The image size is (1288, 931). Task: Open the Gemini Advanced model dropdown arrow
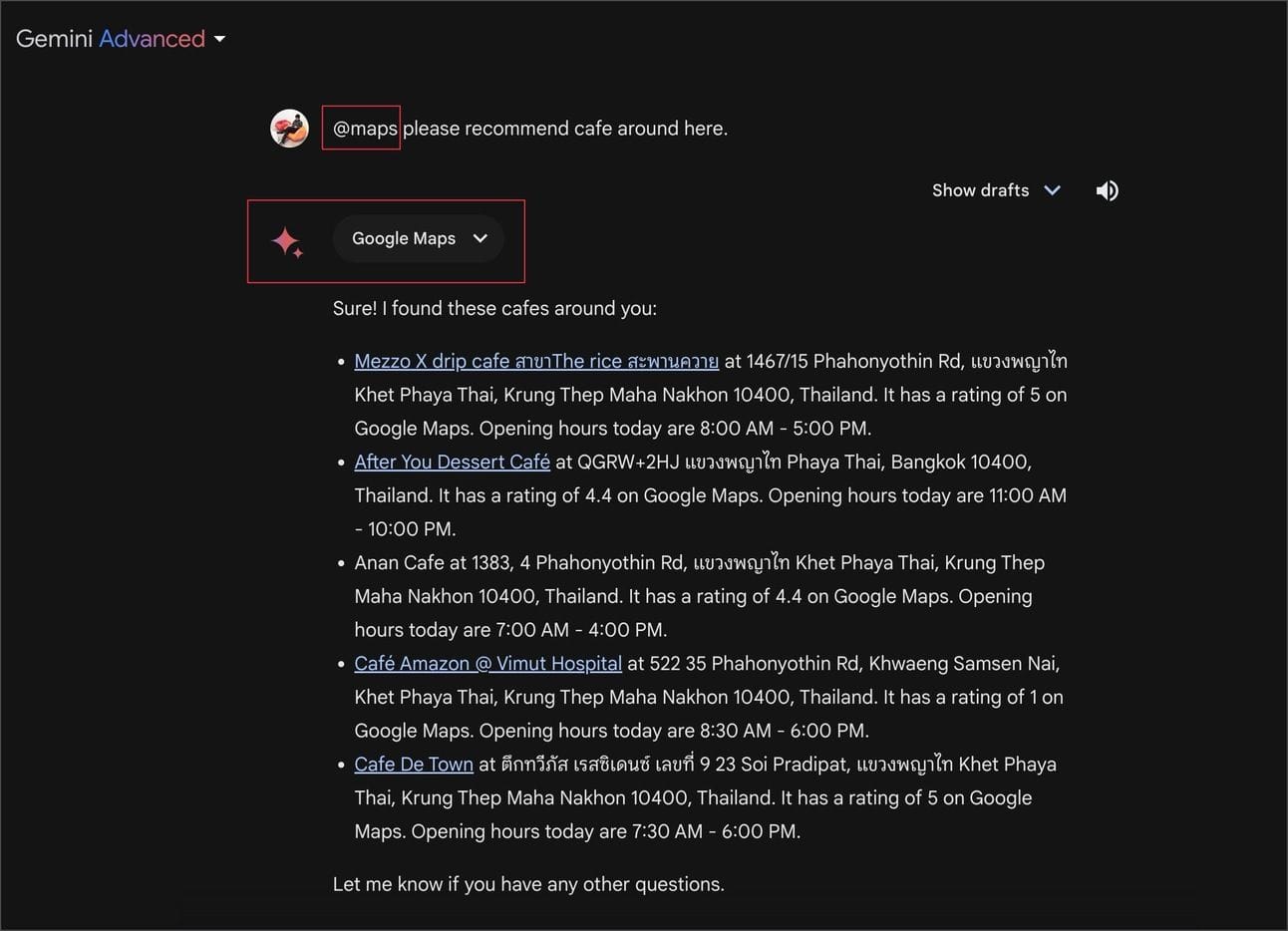click(x=220, y=39)
